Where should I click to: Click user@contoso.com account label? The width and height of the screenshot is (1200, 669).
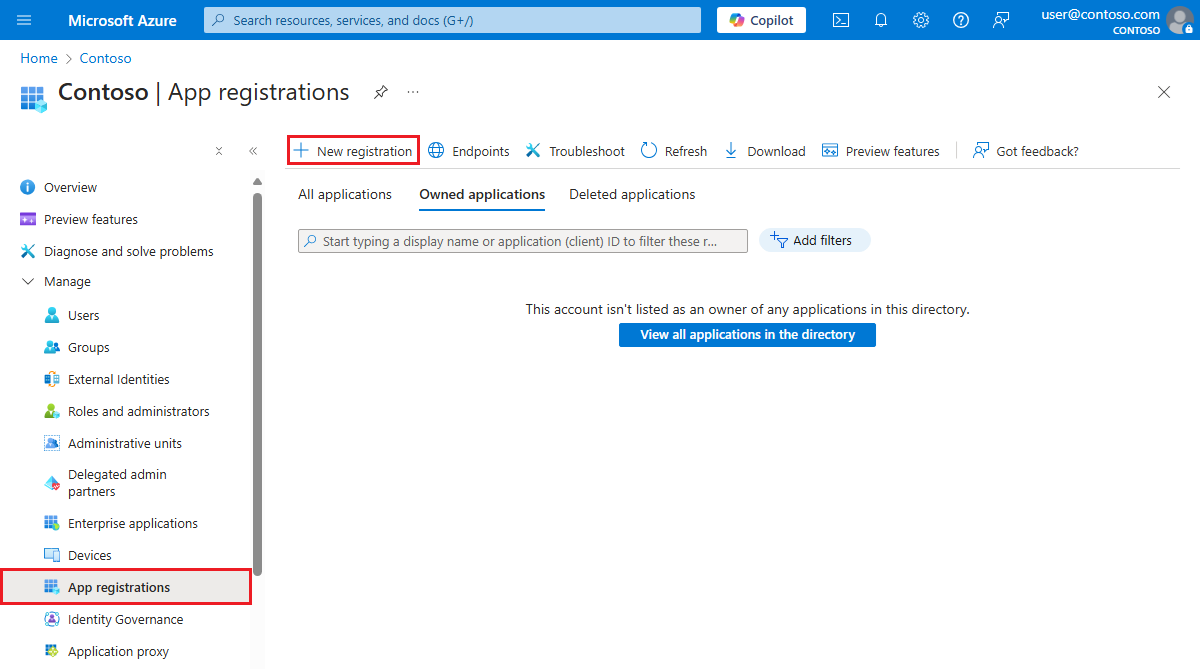coord(1100,14)
